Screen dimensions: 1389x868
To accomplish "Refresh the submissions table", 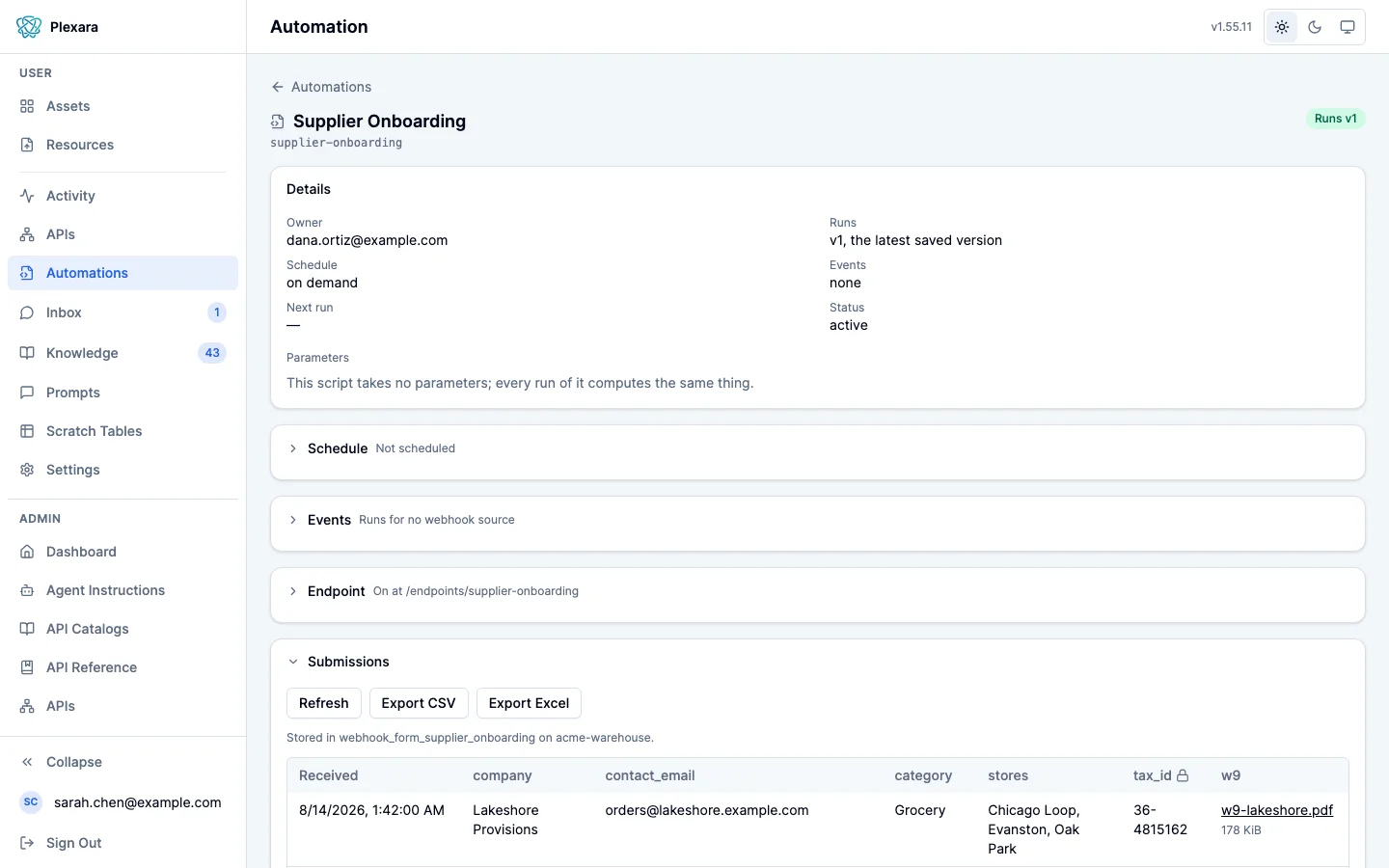I will 324,703.
